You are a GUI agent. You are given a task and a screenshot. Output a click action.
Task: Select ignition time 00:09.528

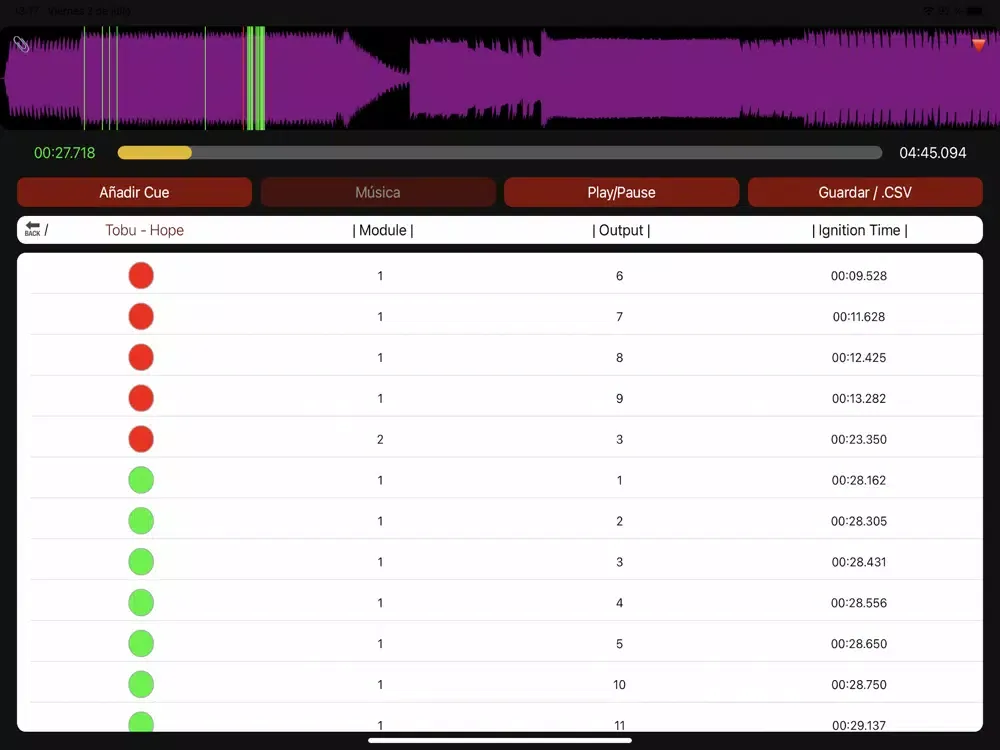click(x=859, y=276)
